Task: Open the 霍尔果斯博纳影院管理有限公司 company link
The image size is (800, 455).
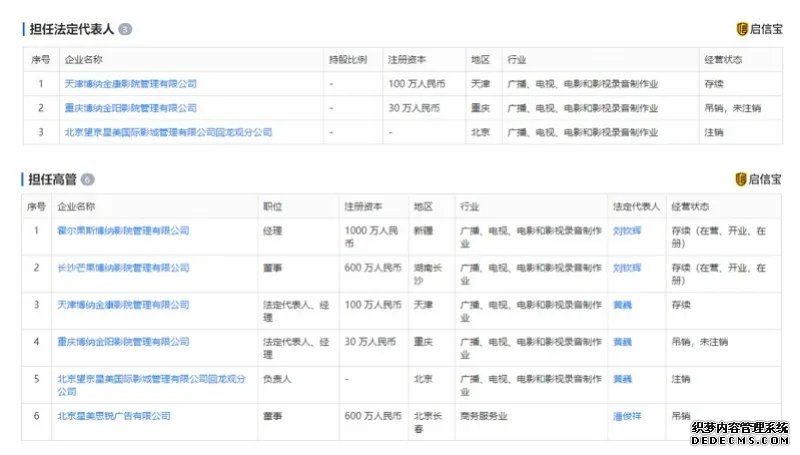Action: 123,231
